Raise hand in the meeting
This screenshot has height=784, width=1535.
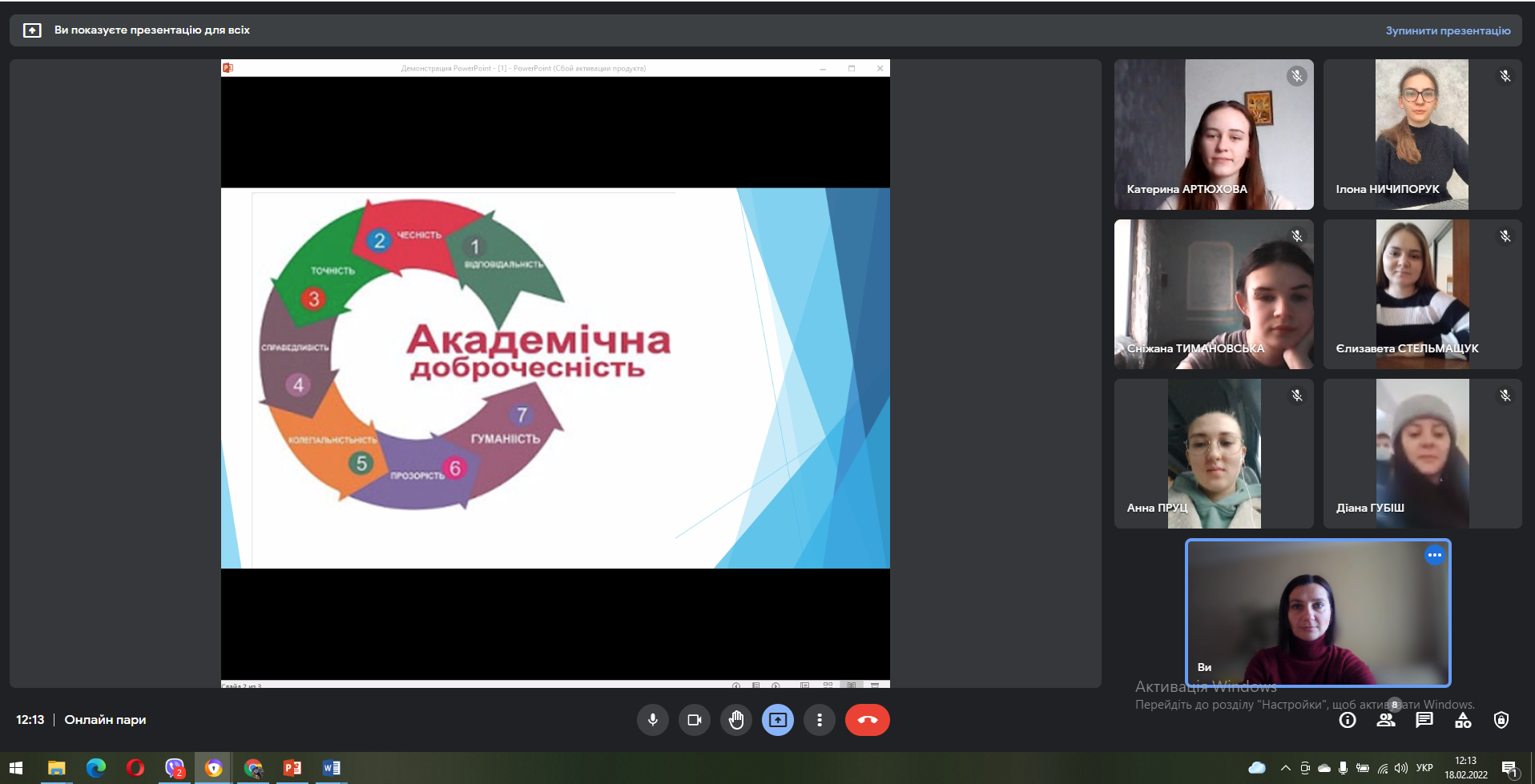coord(736,720)
